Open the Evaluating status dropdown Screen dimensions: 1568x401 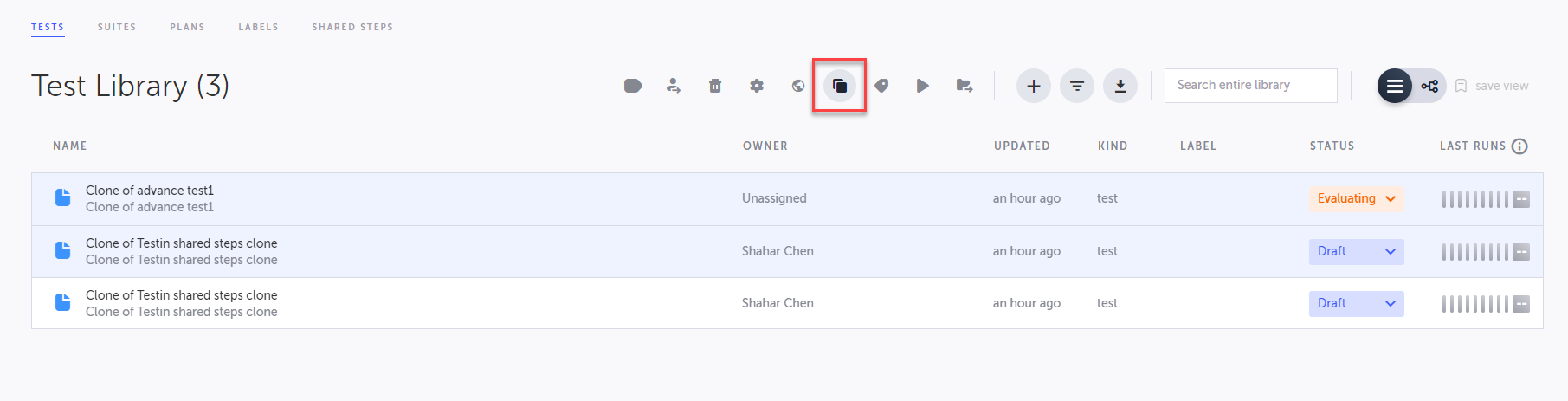pyautogui.click(x=1356, y=198)
